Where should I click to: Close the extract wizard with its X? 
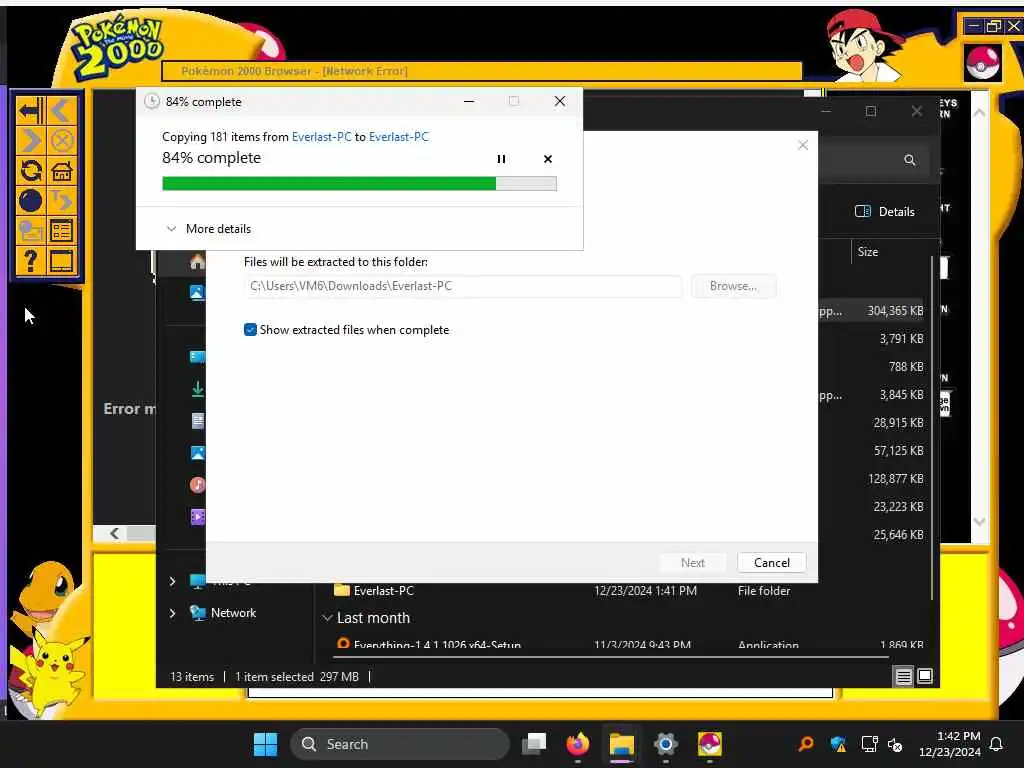pos(803,145)
